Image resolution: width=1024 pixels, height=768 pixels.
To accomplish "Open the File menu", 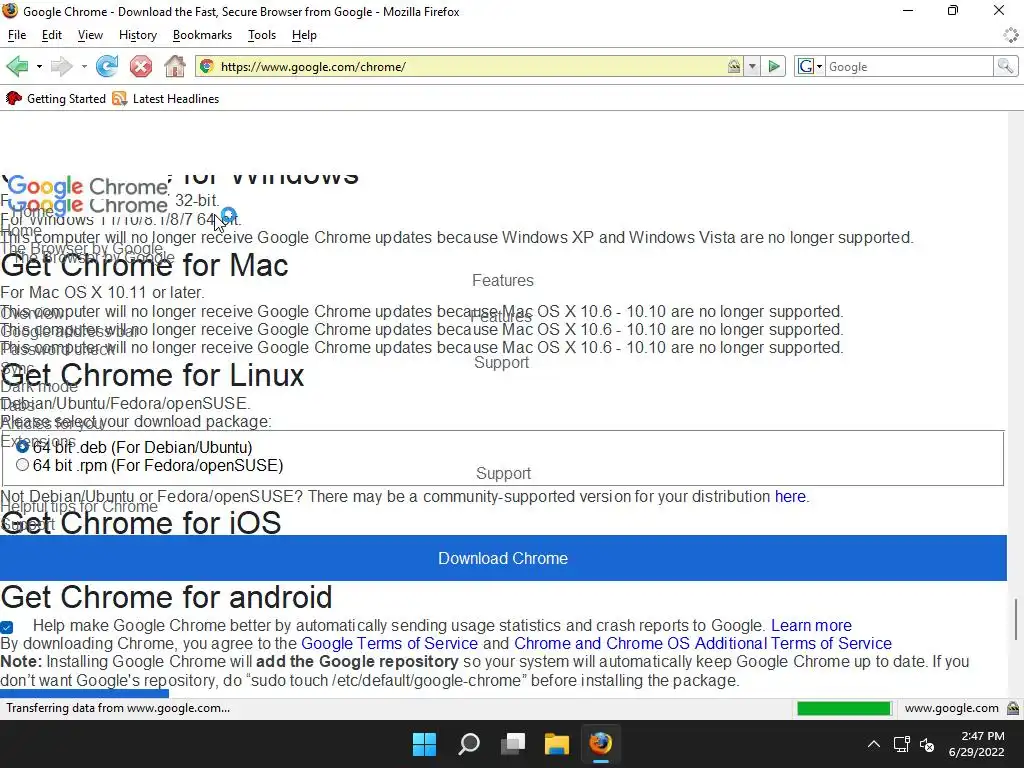I will coord(17,35).
